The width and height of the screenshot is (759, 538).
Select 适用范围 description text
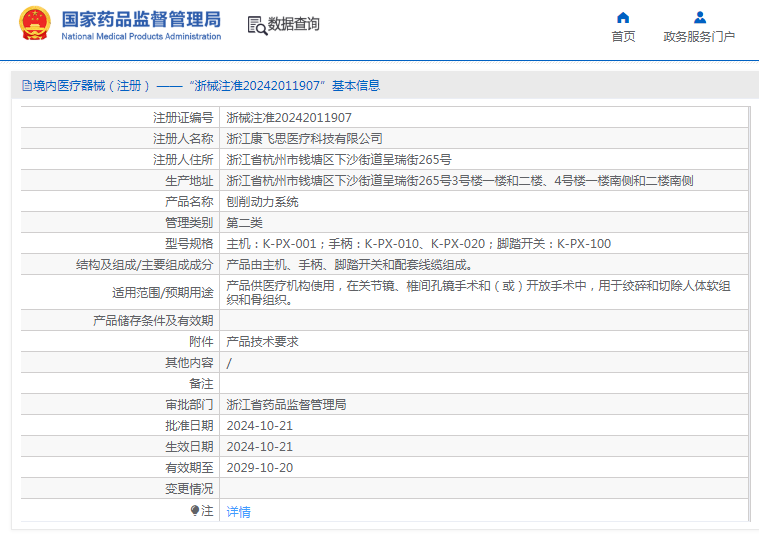478,292
